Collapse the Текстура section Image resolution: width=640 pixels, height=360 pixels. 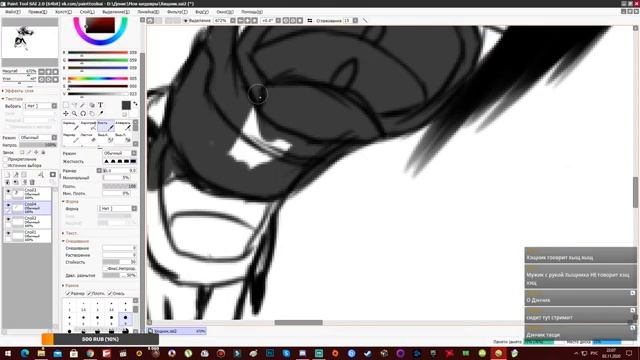coord(13,99)
